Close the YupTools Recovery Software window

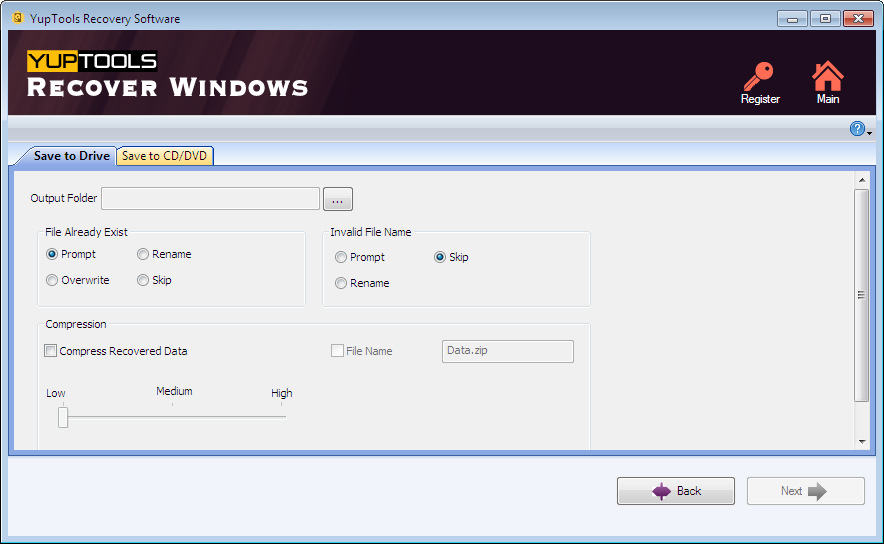858,19
